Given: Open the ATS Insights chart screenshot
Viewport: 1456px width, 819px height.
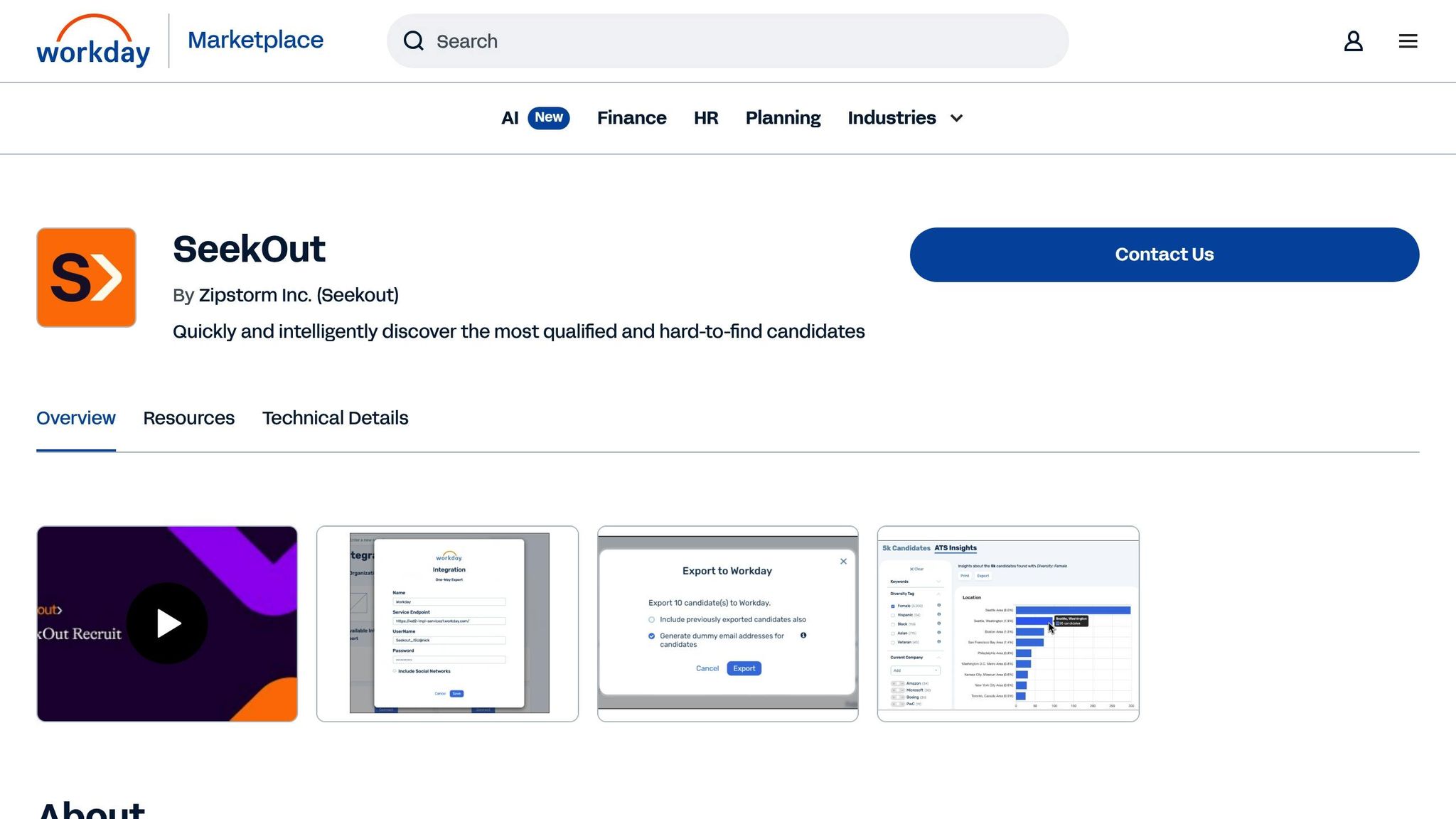Looking at the screenshot, I should [x=1007, y=623].
